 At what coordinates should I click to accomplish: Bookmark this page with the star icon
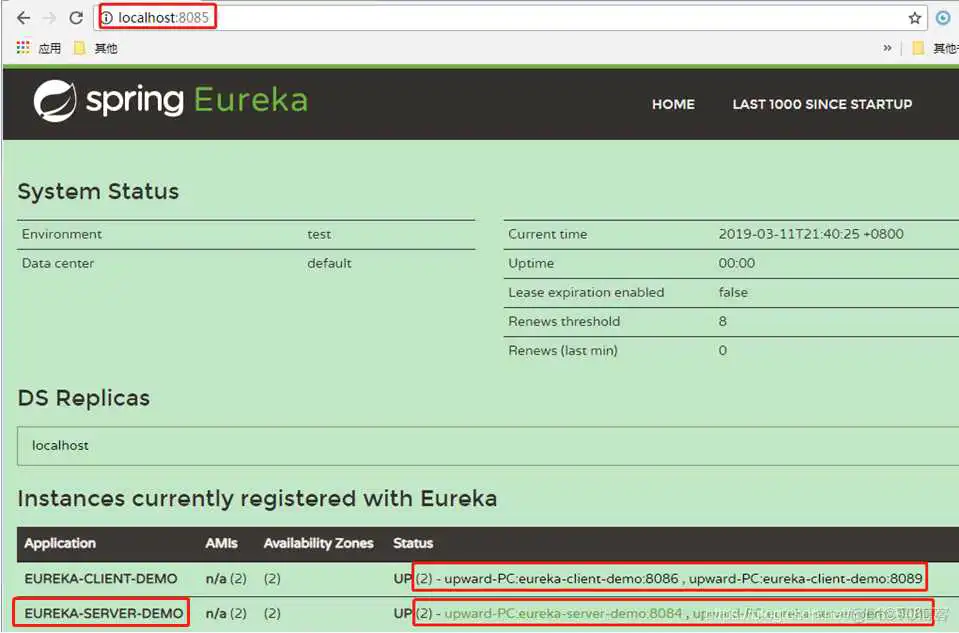click(914, 18)
